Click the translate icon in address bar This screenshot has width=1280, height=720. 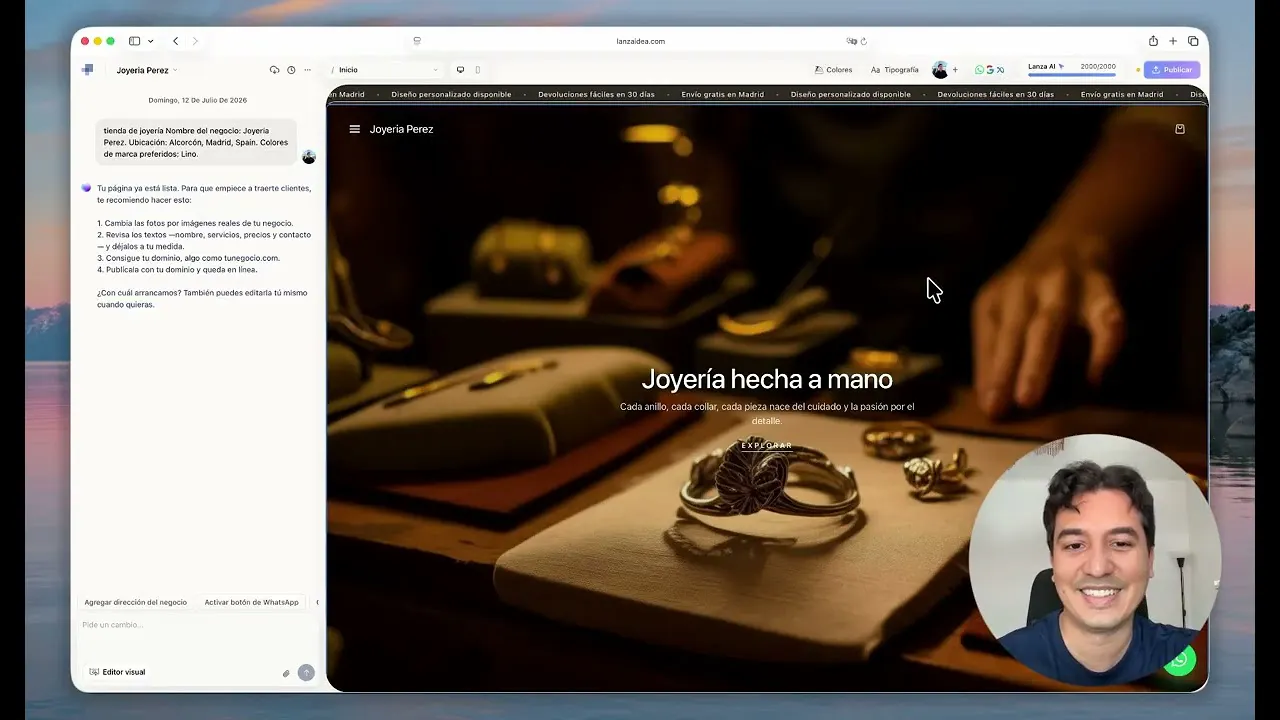(x=851, y=41)
